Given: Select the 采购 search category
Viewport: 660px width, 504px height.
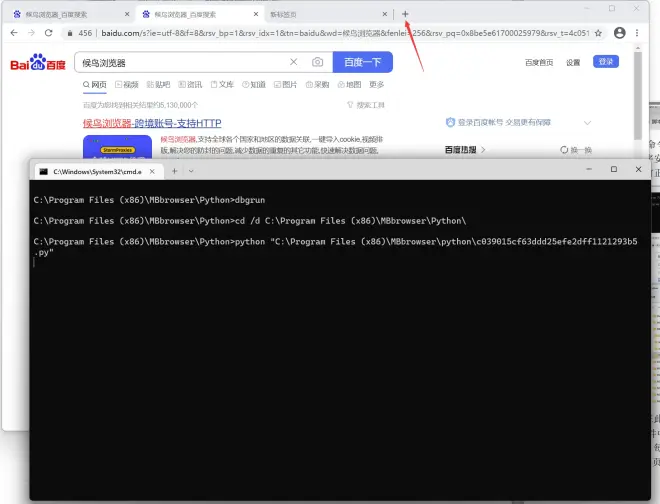Looking at the screenshot, I should (x=317, y=85).
